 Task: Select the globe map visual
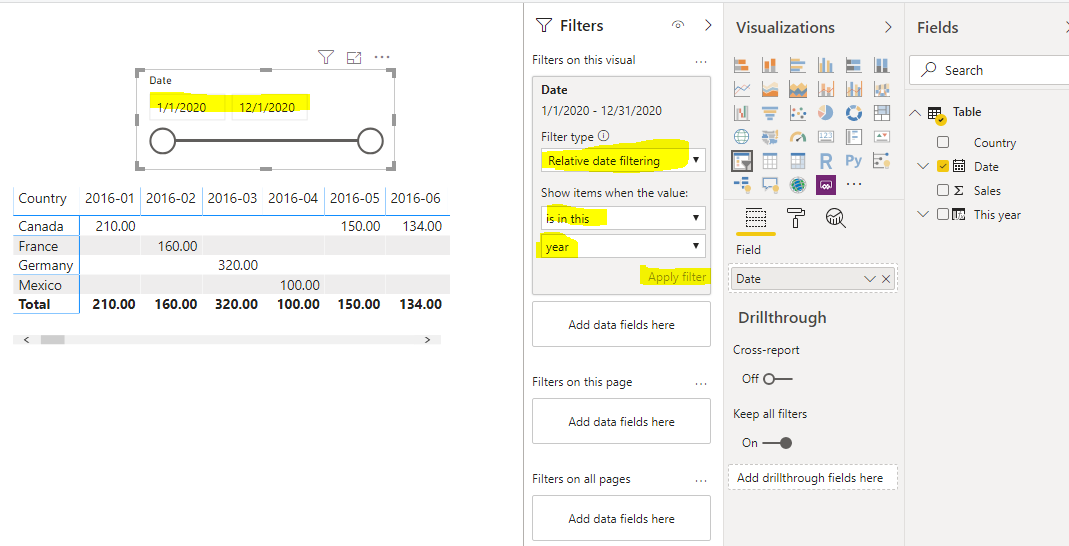click(742, 136)
